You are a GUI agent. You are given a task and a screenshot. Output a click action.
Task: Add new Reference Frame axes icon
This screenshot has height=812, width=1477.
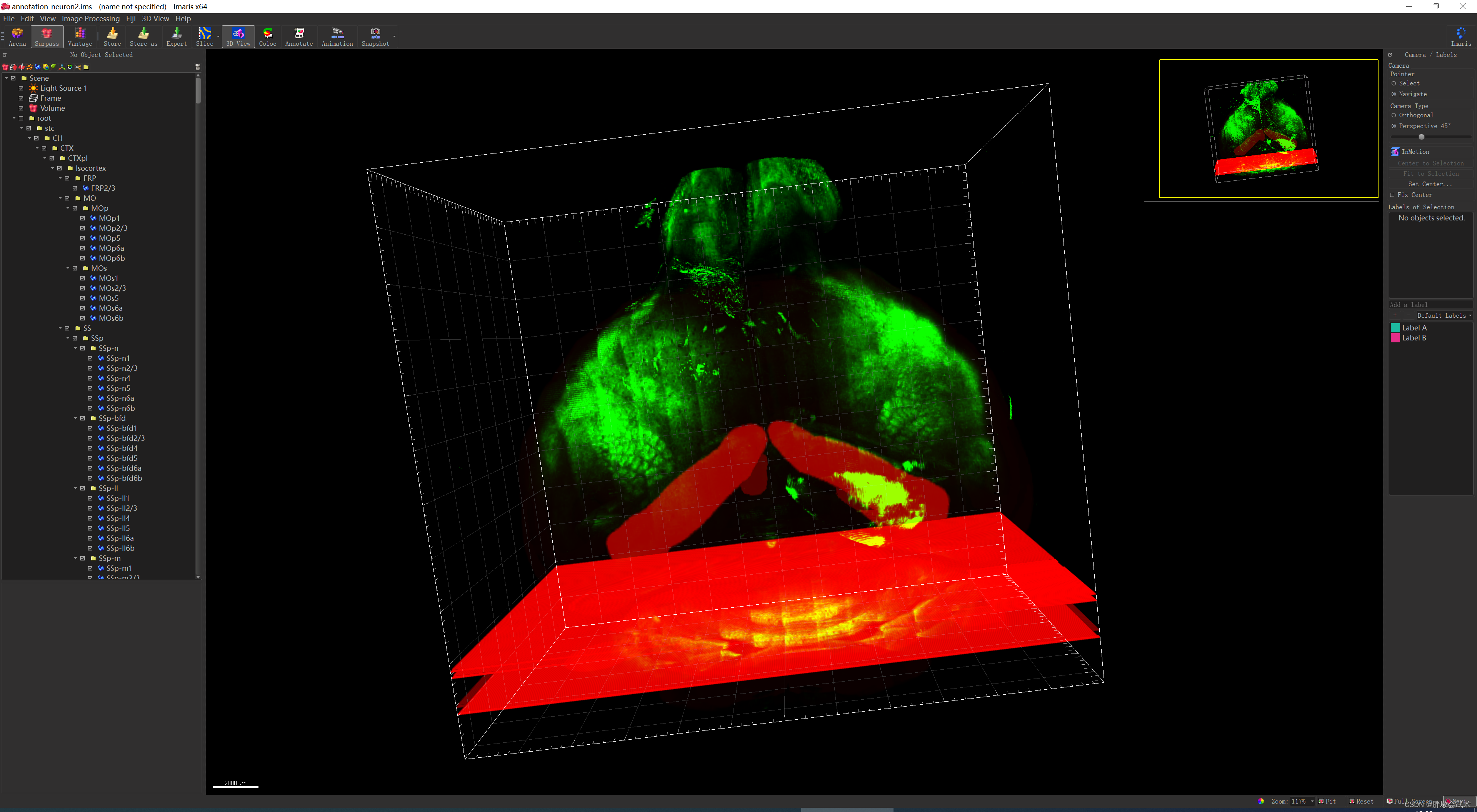tap(62, 67)
